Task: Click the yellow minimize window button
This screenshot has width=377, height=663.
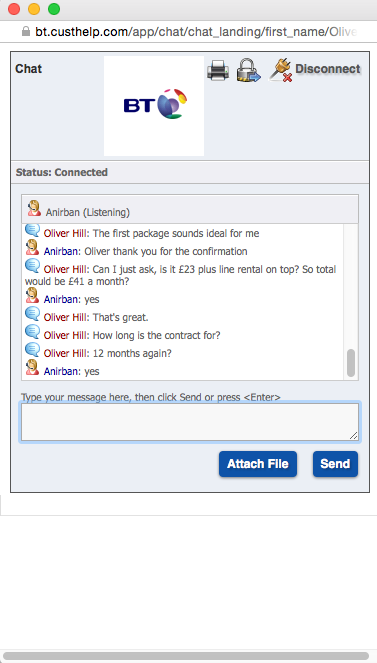Action: pyautogui.click(x=34, y=9)
